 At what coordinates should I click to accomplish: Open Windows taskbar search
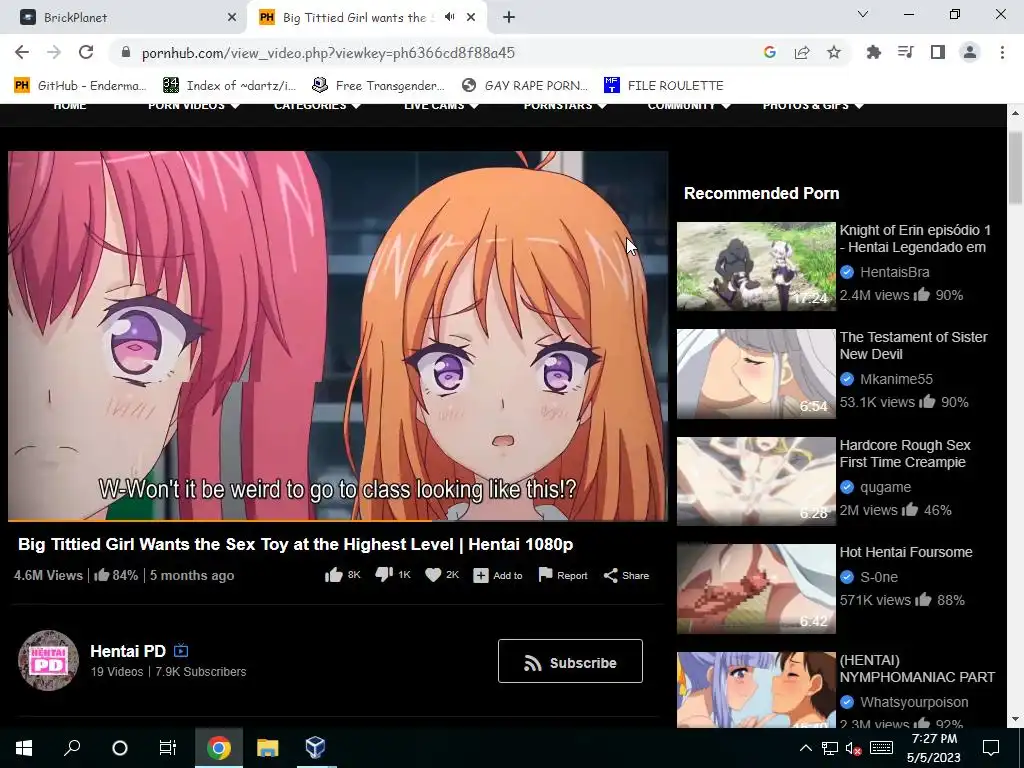pyautogui.click(x=72, y=748)
